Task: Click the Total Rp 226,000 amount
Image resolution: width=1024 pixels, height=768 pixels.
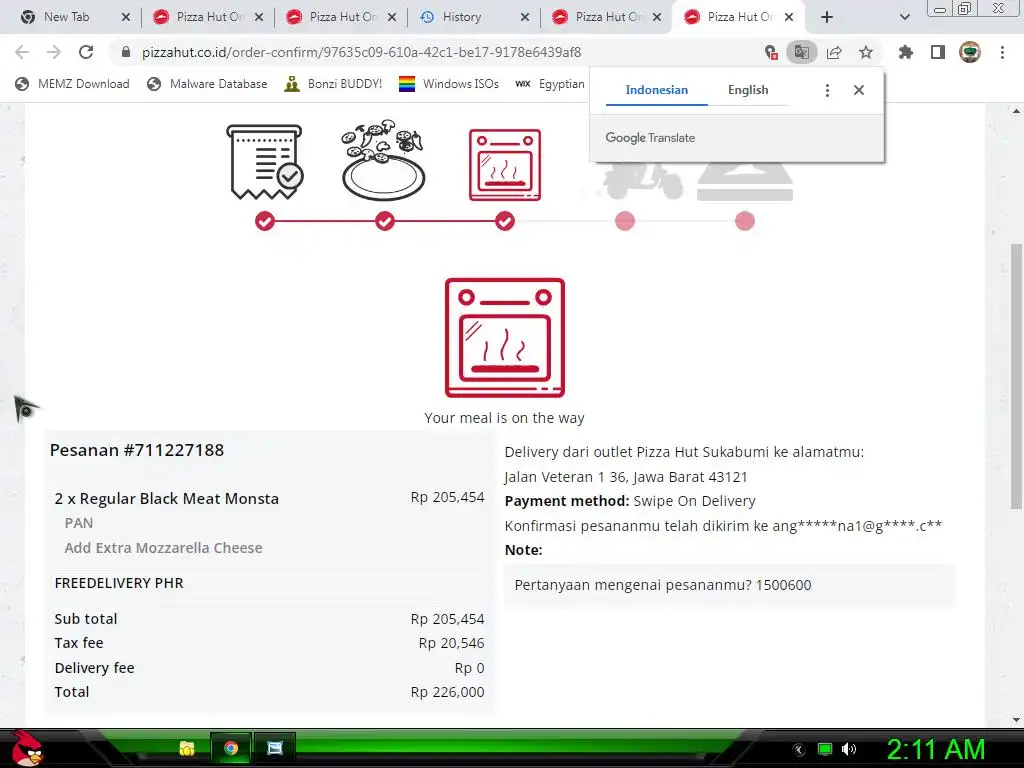Action: pyautogui.click(x=447, y=692)
